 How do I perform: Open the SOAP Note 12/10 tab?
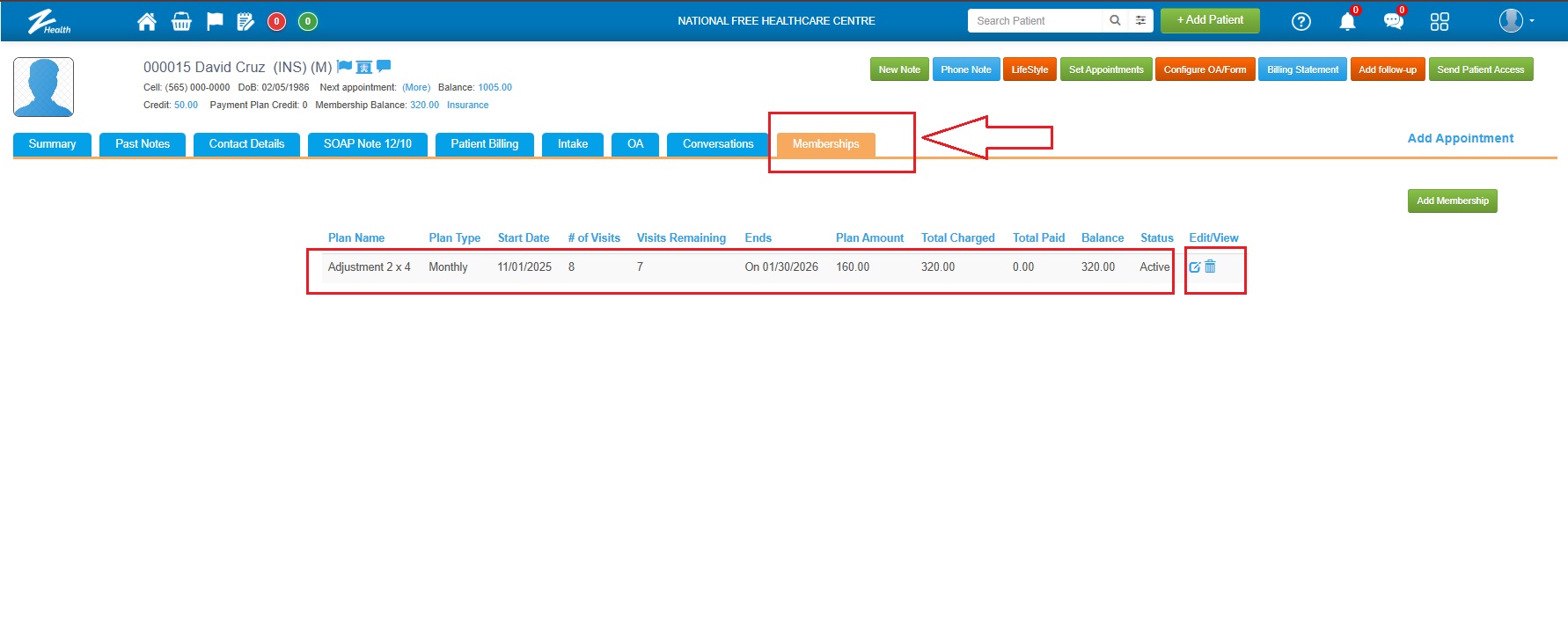tap(367, 144)
